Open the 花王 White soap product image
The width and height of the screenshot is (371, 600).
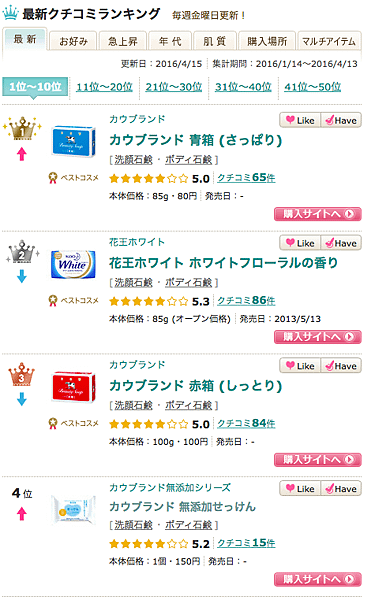click(73, 264)
